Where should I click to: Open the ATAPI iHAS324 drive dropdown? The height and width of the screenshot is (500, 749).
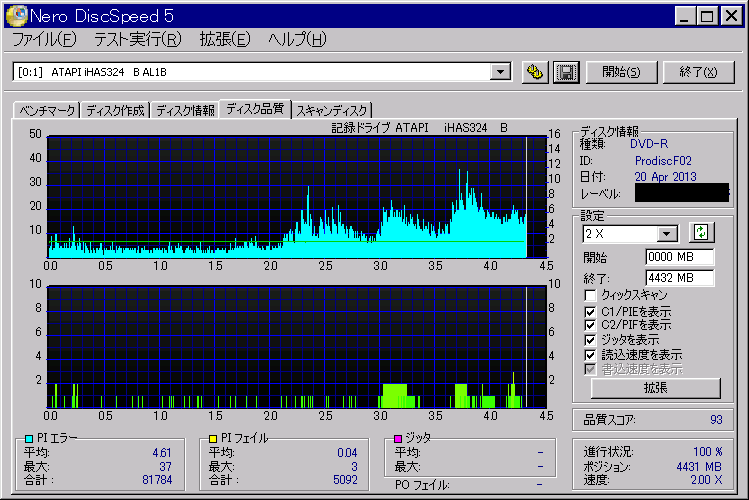[x=500, y=72]
